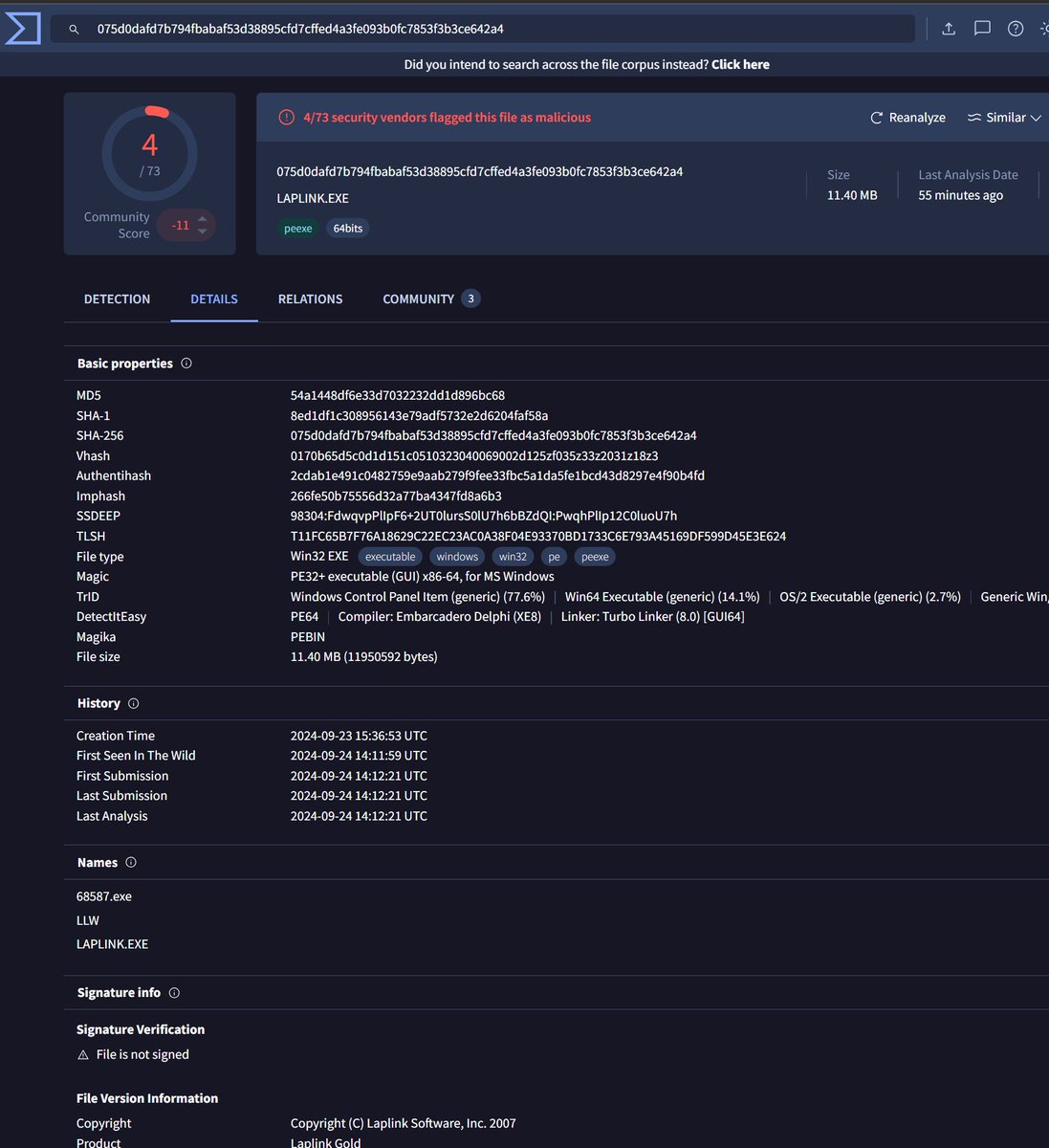Click the not-signed warning triangle icon

(83, 1055)
